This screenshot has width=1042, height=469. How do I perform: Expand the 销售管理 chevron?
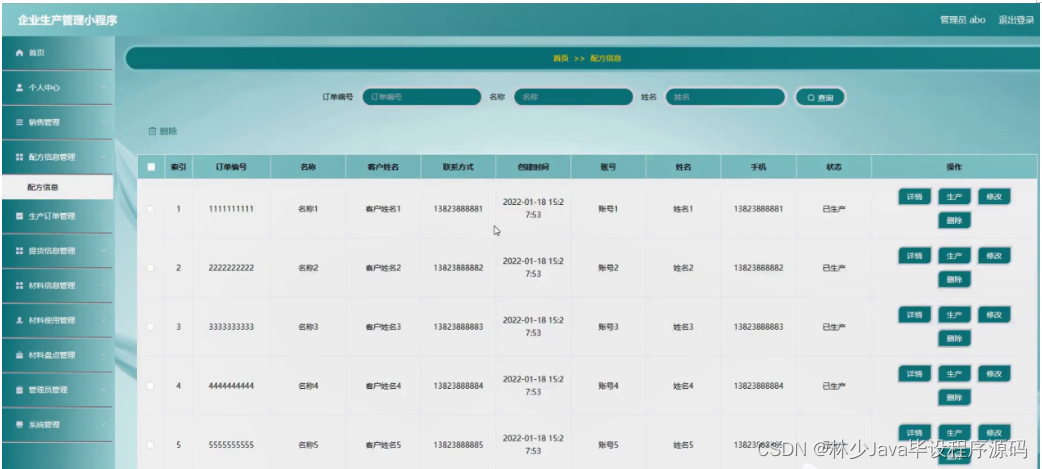104,123
